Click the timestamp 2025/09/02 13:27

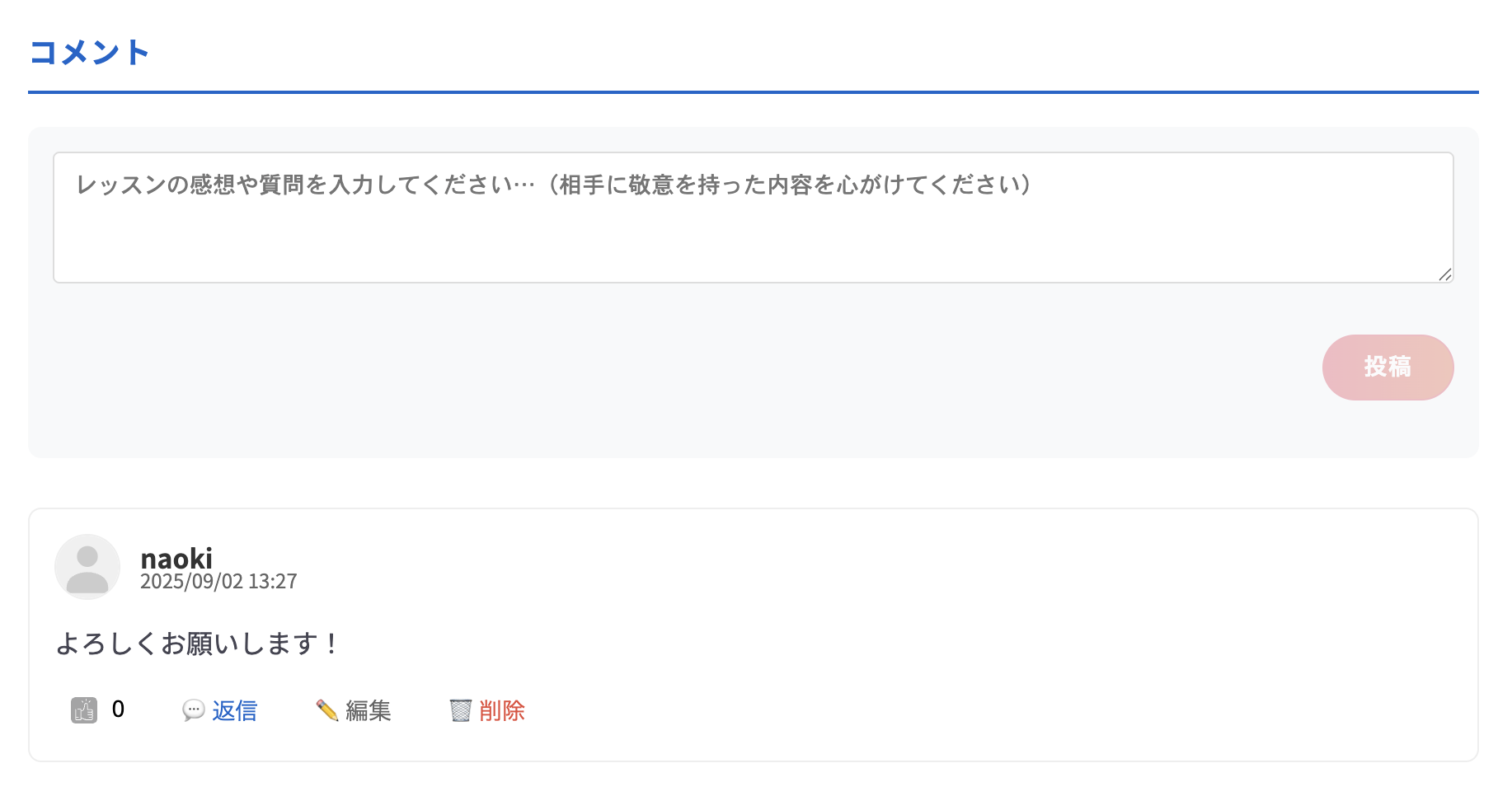(218, 581)
